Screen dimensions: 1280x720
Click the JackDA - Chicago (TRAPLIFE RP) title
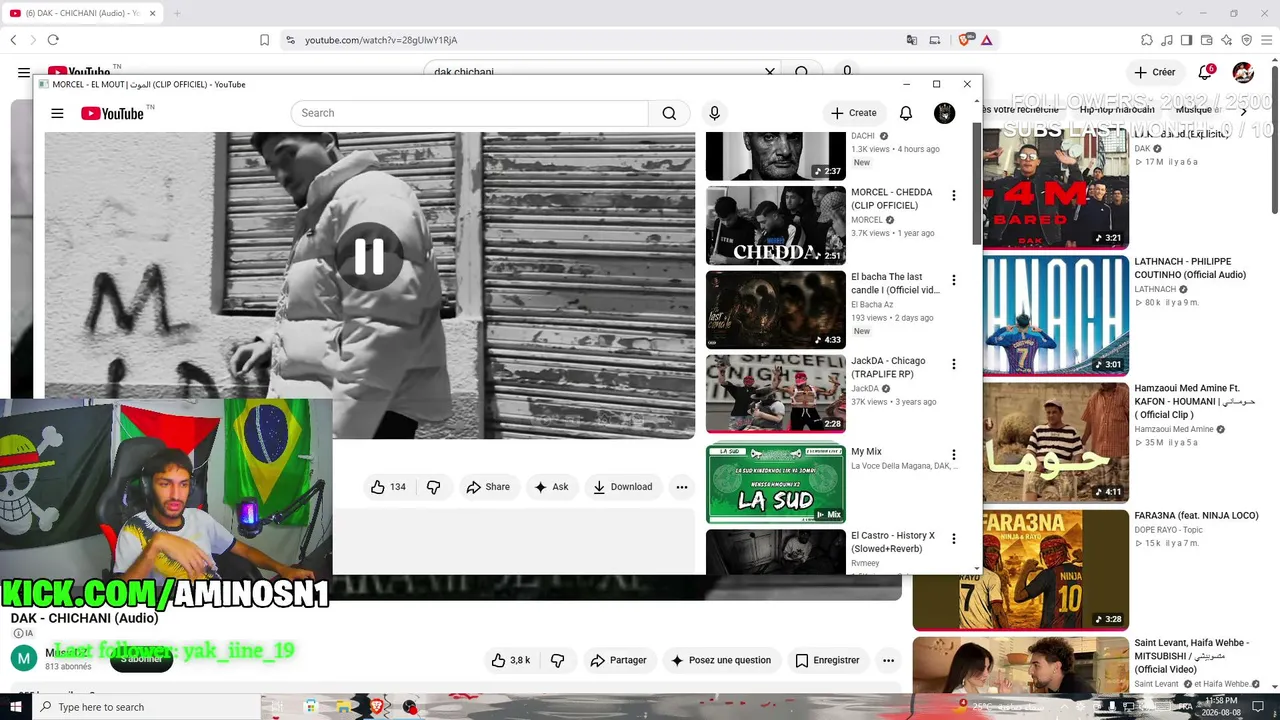click(890, 367)
